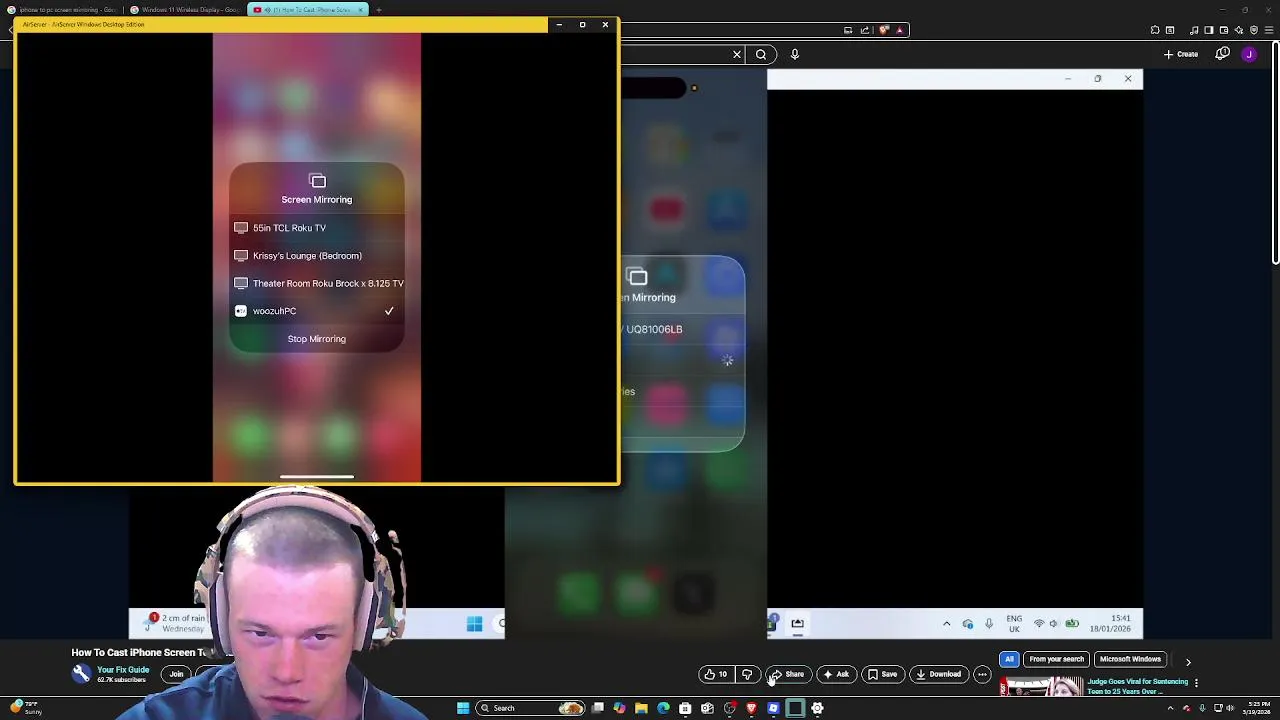Join the Your Fix Guide channel
The image size is (1280, 720).
point(176,674)
